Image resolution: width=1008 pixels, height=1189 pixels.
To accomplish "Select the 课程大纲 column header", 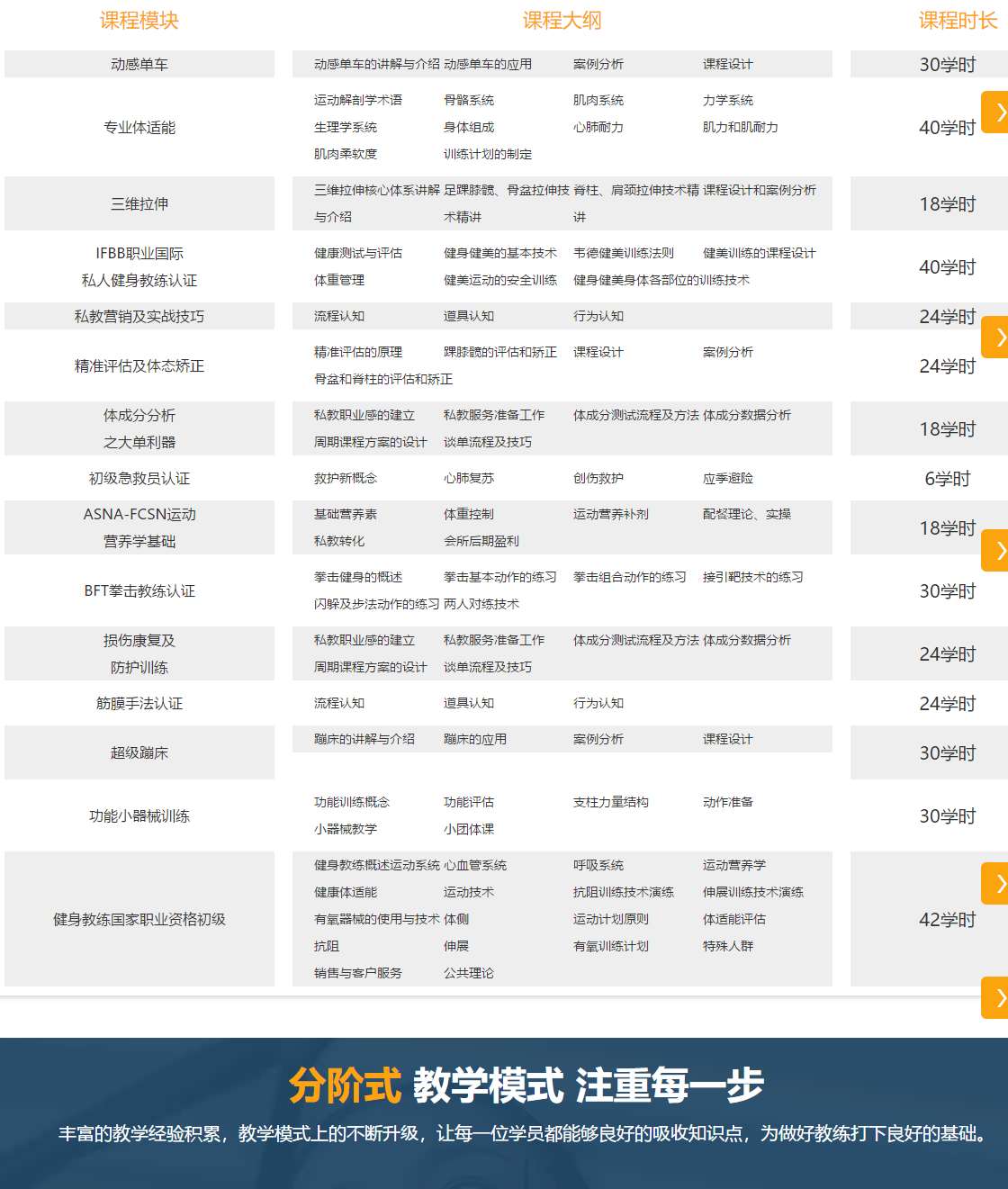I will [x=562, y=21].
